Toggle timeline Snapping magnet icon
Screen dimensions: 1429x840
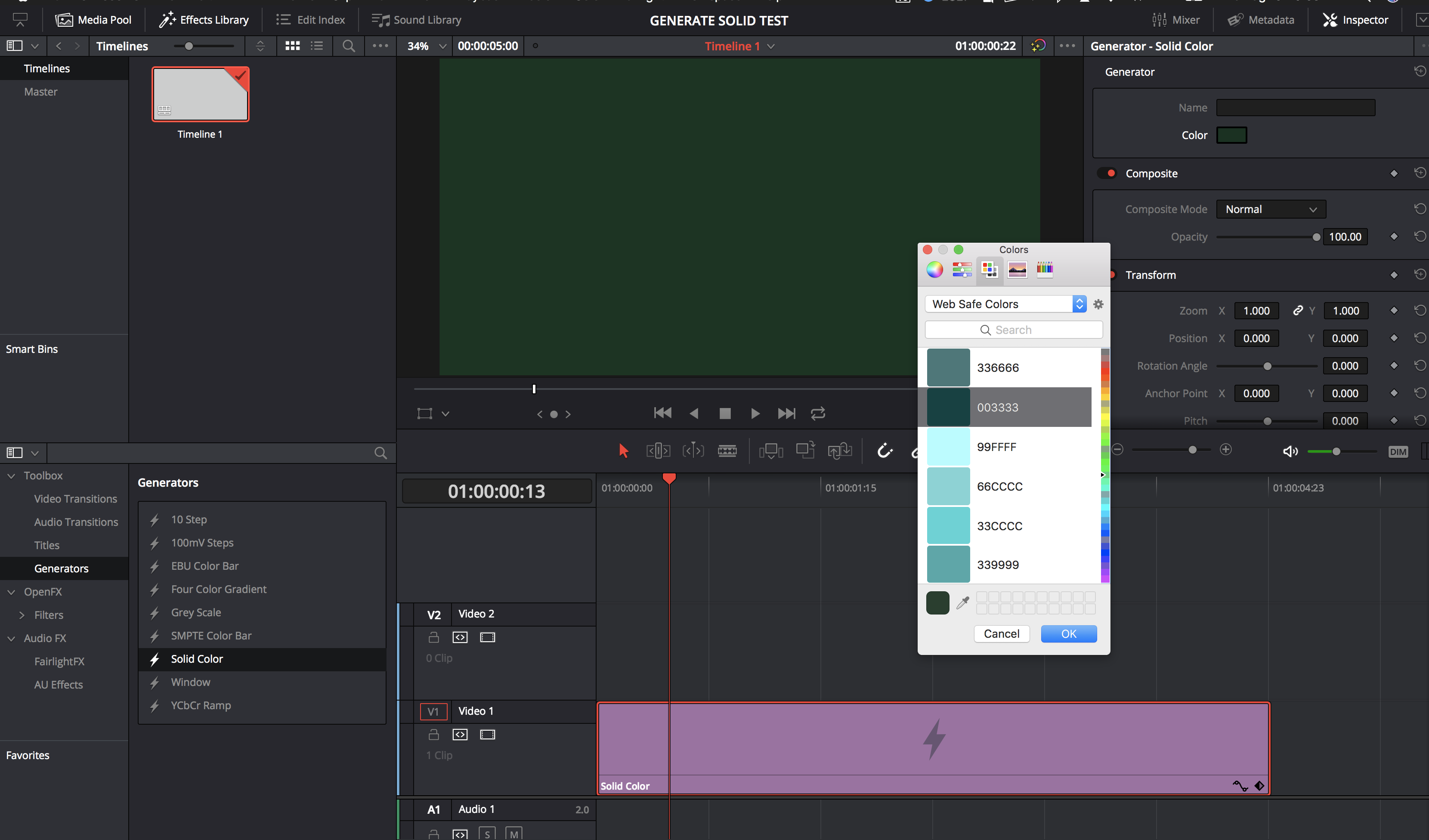pyautogui.click(x=885, y=451)
